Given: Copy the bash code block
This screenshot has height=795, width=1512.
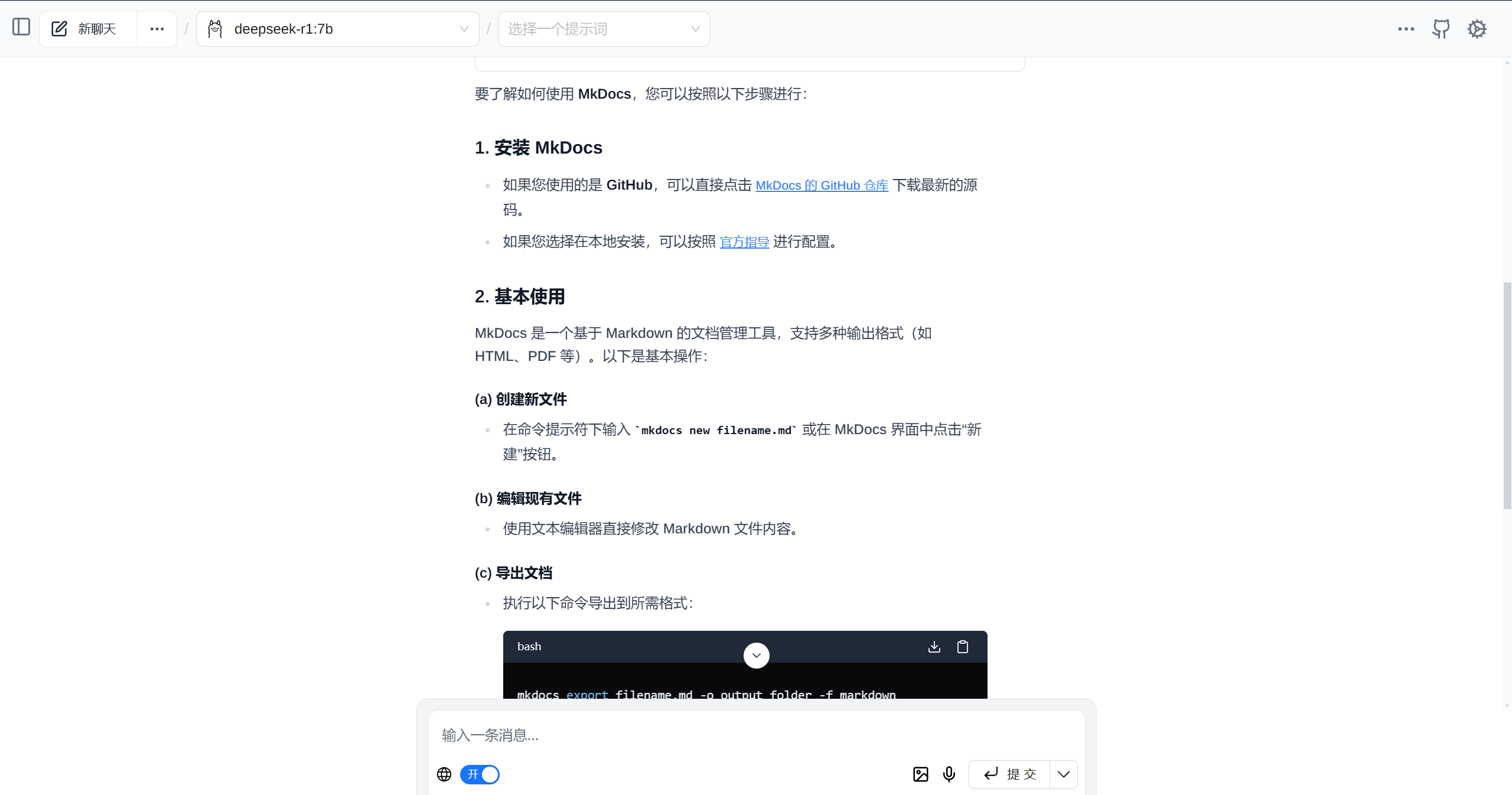Looking at the screenshot, I should [x=963, y=647].
